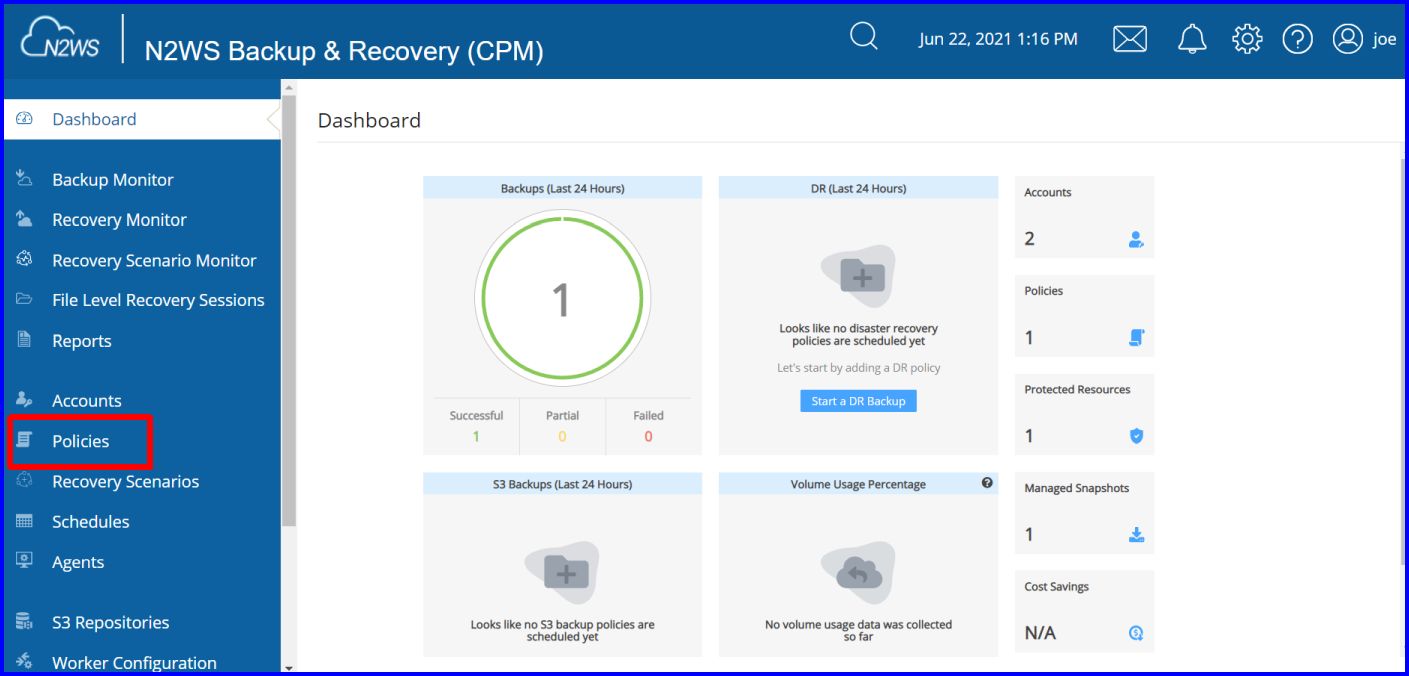This screenshot has width=1409, height=676.
Task: Open notifications bell icon
Action: [1192, 39]
